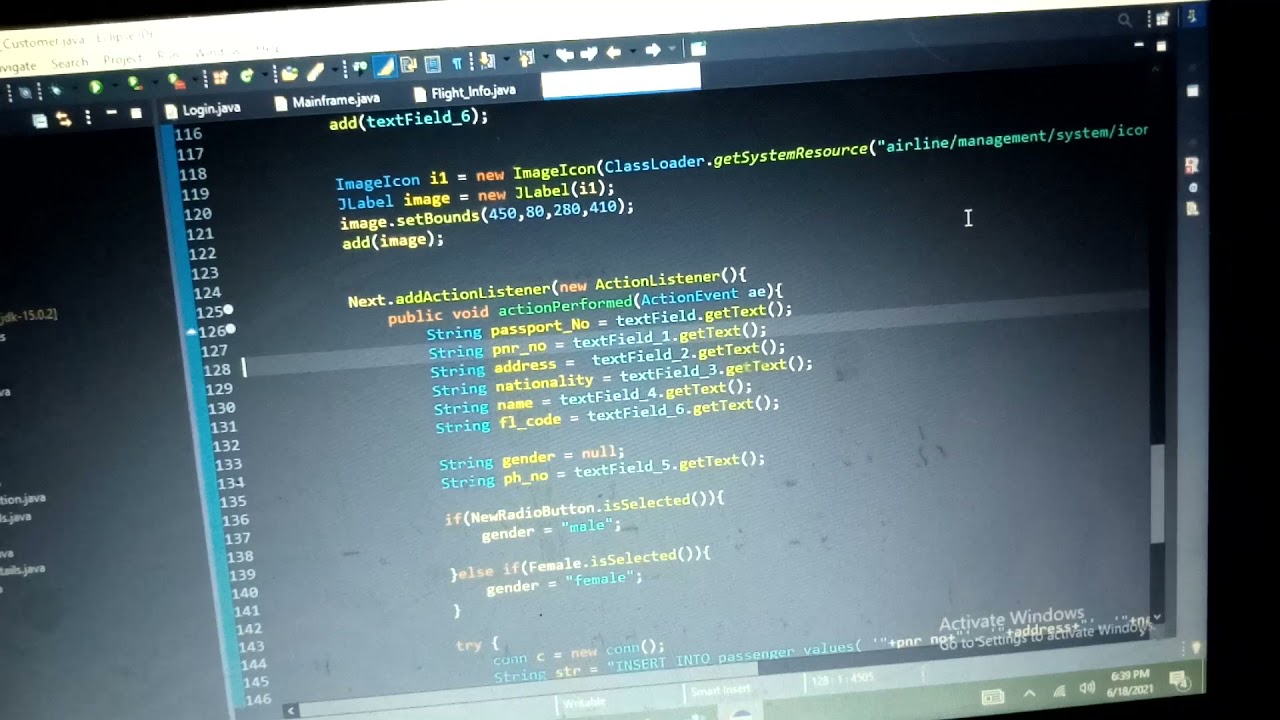Open the Project menu
1280x720 pixels.
coord(122,59)
